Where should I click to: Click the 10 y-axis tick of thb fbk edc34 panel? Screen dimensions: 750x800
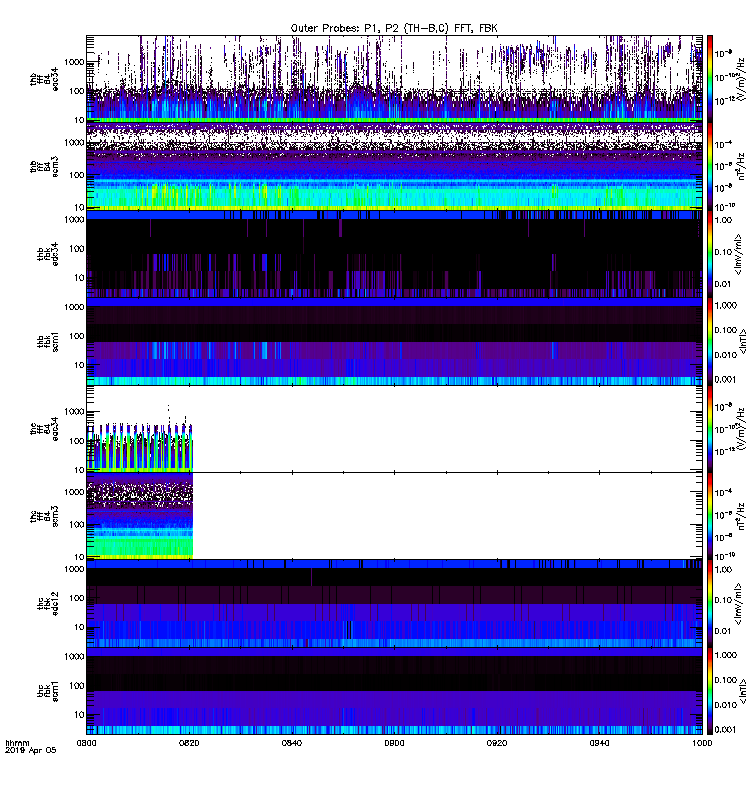(79, 278)
